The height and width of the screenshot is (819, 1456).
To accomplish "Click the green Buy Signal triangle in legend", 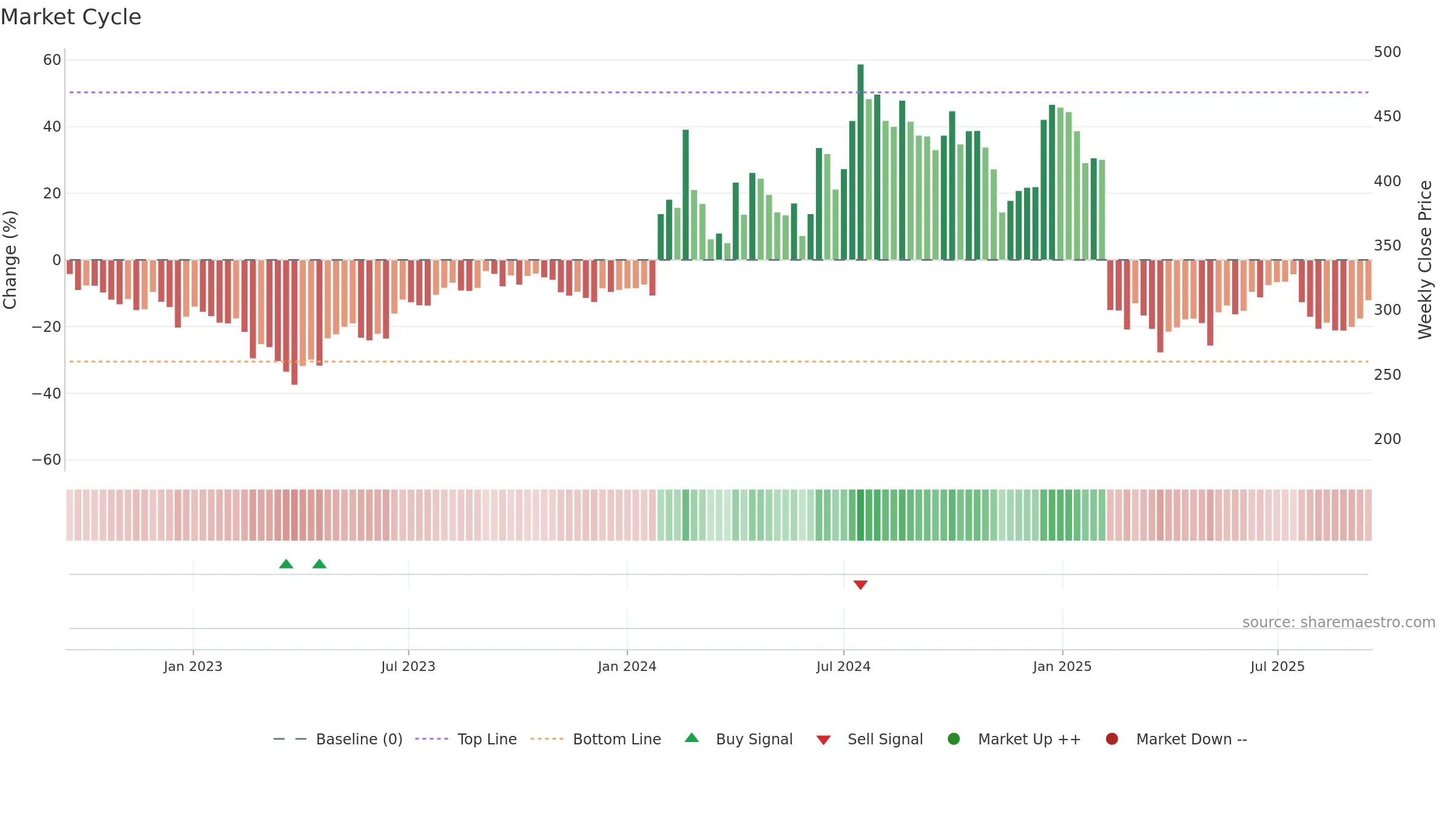I will [x=692, y=738].
